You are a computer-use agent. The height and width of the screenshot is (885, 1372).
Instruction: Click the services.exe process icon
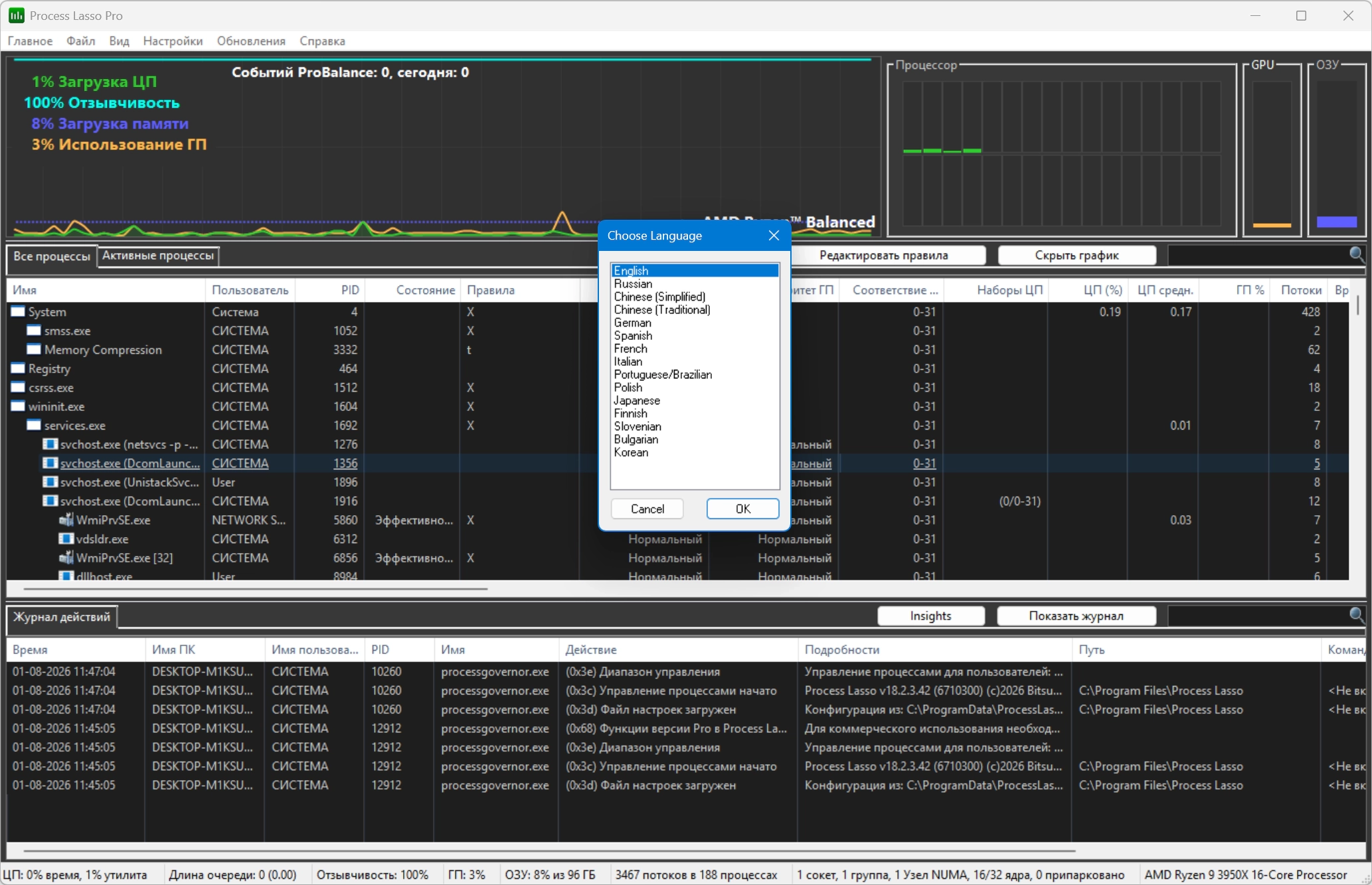[34, 425]
